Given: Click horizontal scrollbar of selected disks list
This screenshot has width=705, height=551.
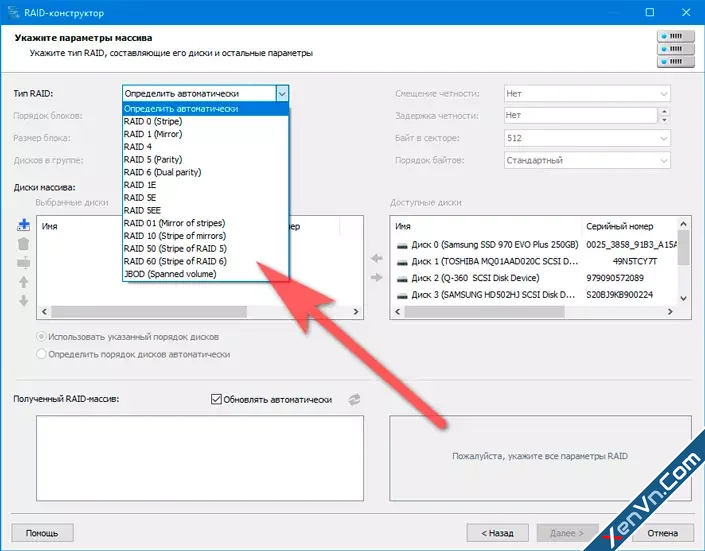Looking at the screenshot, I should [x=149, y=311].
